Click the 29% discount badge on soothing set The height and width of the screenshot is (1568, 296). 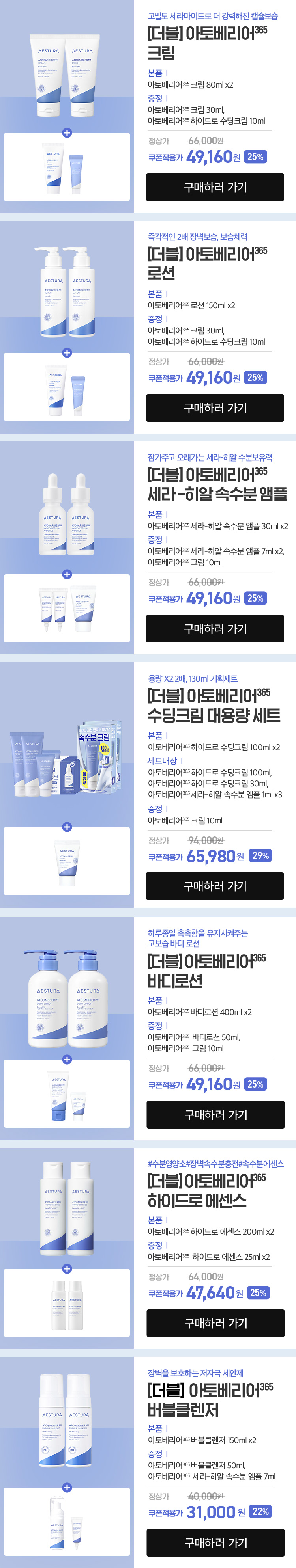[x=260, y=856]
